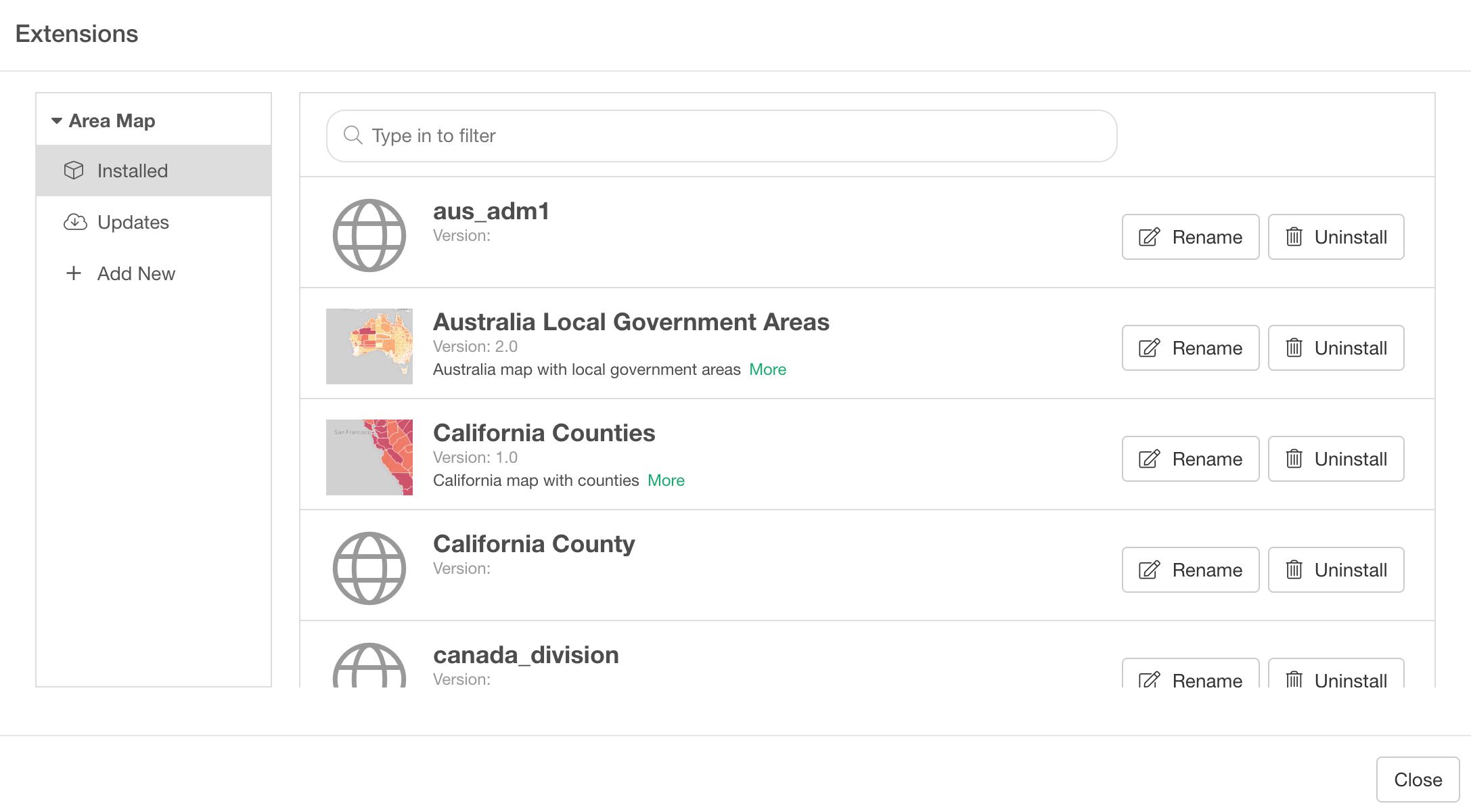Close the Extensions dialog
Viewport: 1471px width, 812px height.
[1418, 779]
